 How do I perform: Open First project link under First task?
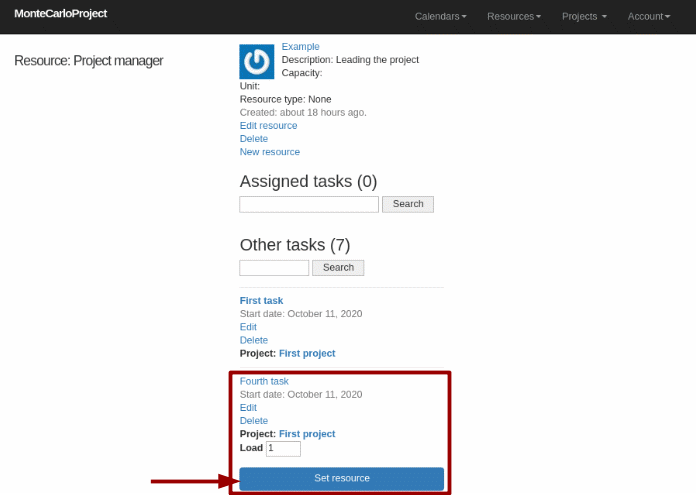coord(307,353)
